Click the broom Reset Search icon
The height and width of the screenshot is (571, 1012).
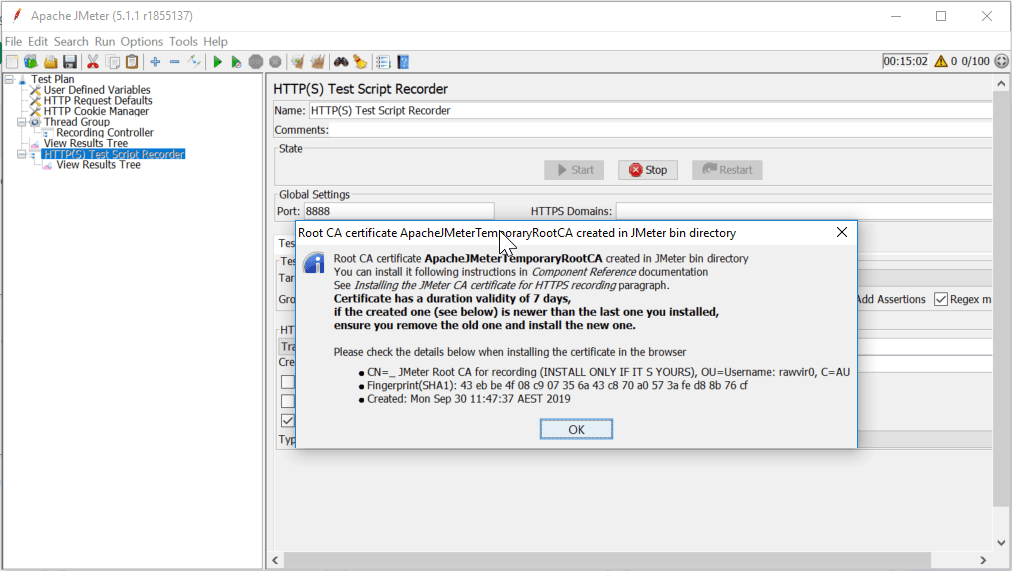click(x=360, y=62)
